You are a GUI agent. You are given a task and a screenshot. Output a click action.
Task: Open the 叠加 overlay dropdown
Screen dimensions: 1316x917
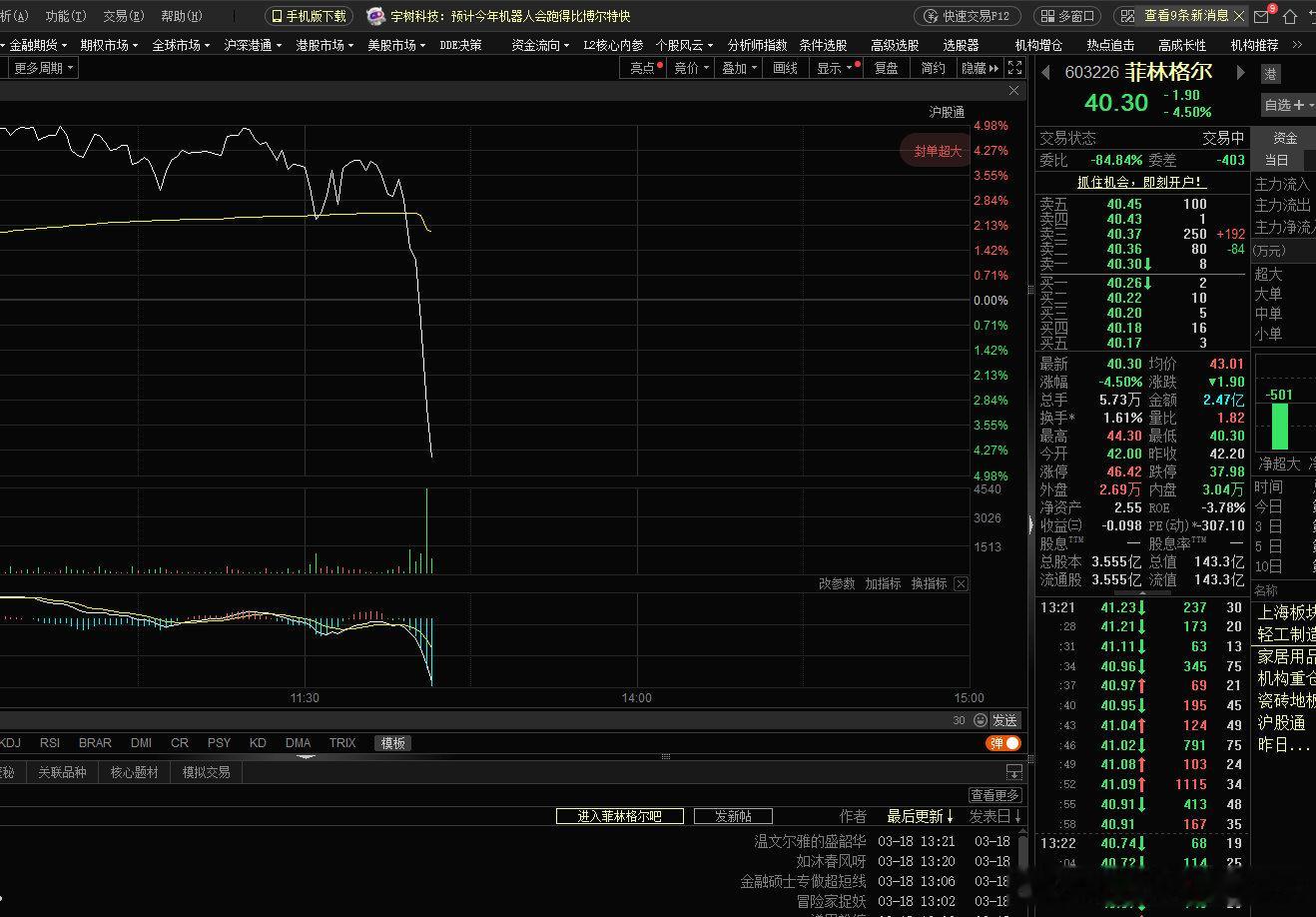coord(739,68)
